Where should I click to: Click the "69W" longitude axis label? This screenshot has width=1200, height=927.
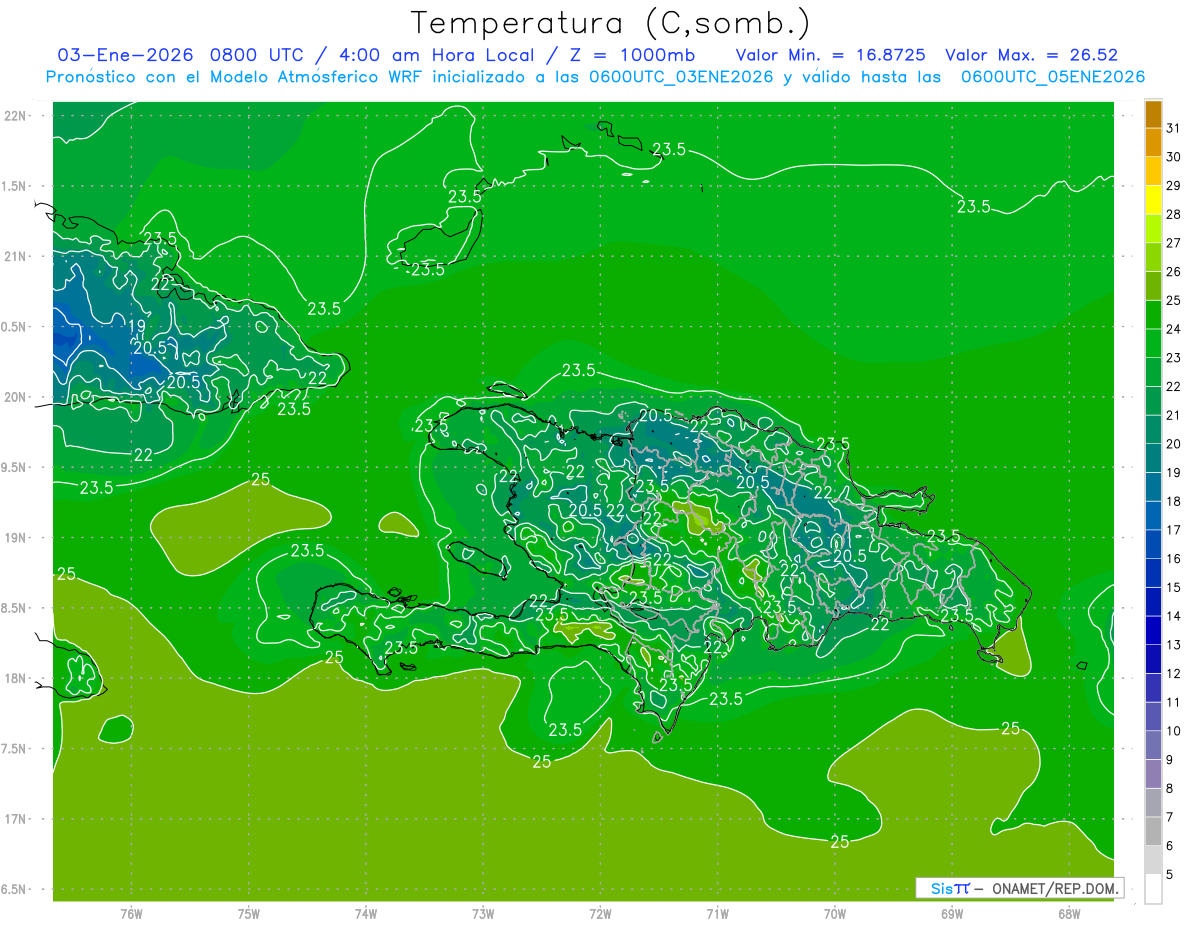(952, 915)
